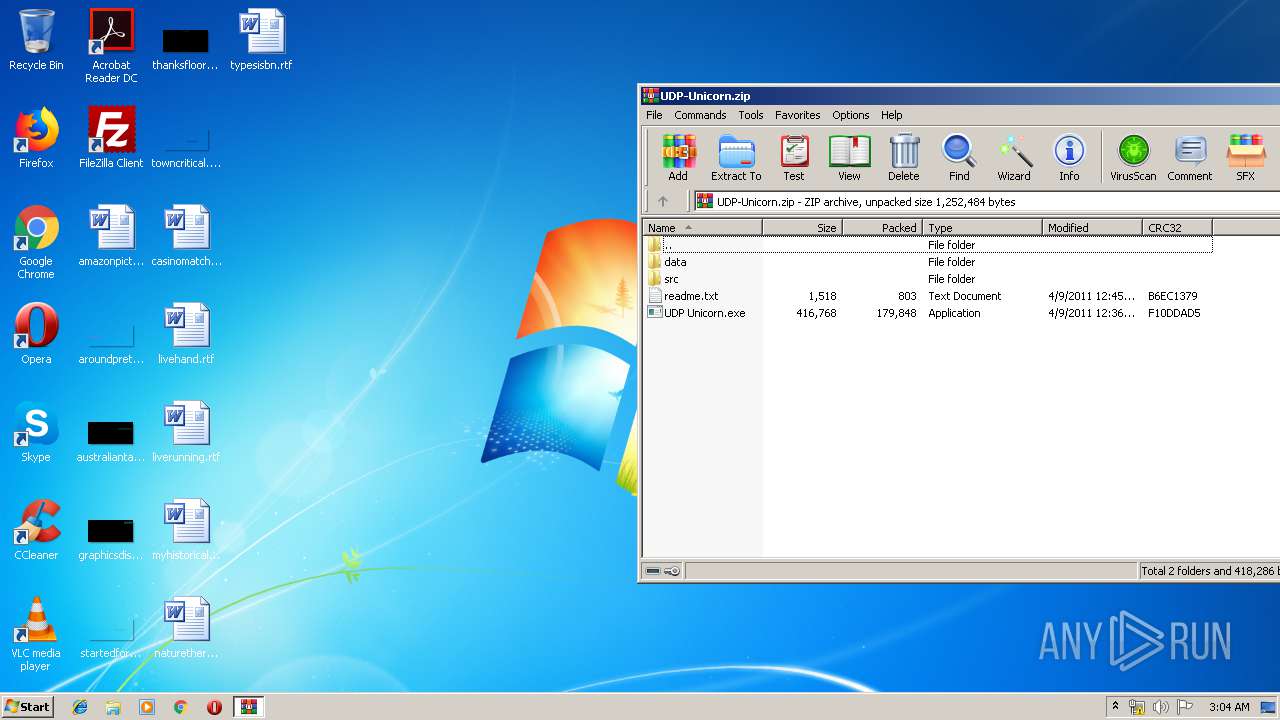Select UDP Unicorn.exe in the archive
The width and height of the screenshot is (1280, 720).
click(927, 313)
